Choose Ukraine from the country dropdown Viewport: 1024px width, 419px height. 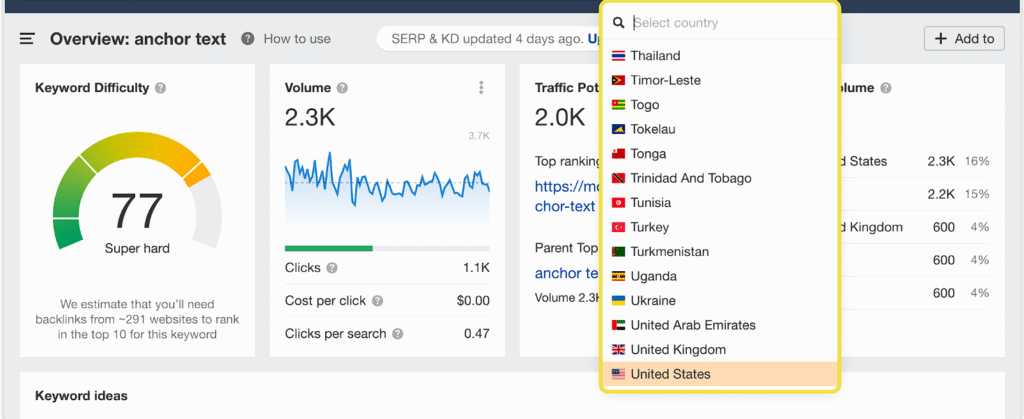pyautogui.click(x=653, y=301)
